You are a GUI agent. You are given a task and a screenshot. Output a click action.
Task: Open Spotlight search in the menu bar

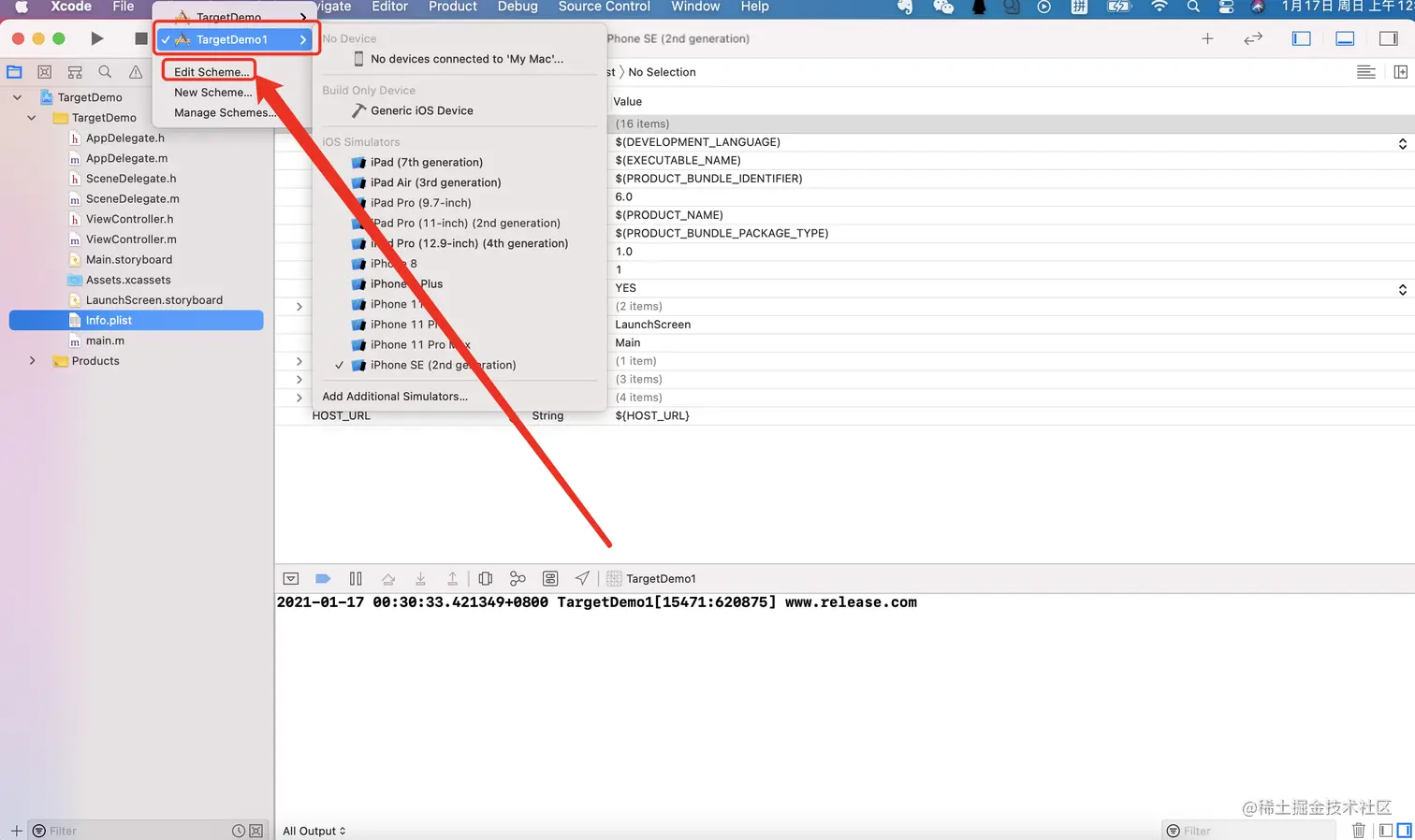click(x=1193, y=7)
